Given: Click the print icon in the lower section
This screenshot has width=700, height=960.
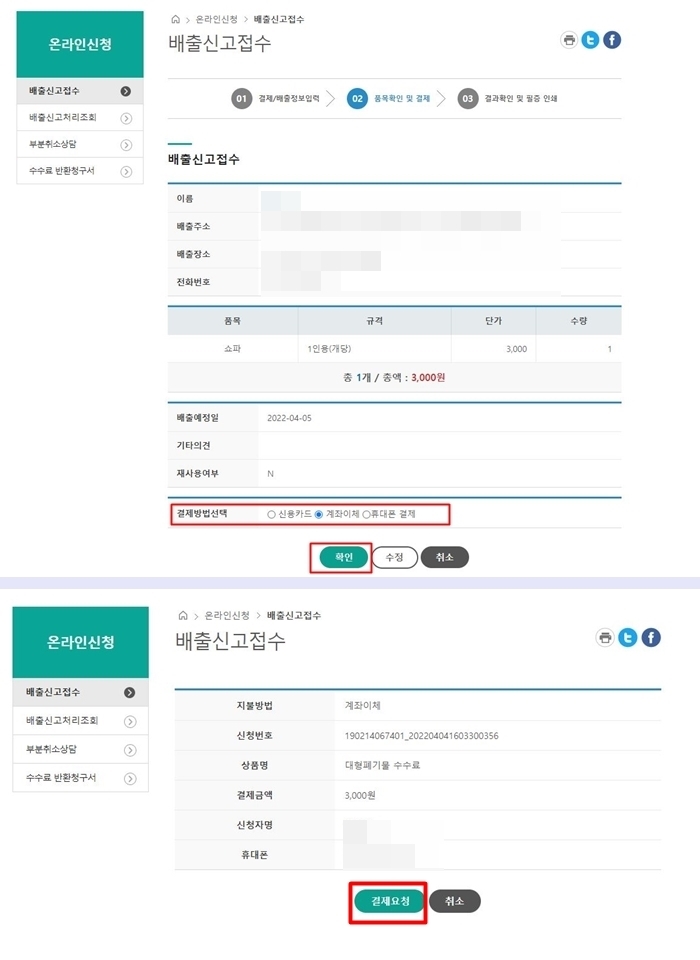Looking at the screenshot, I should coord(605,637).
